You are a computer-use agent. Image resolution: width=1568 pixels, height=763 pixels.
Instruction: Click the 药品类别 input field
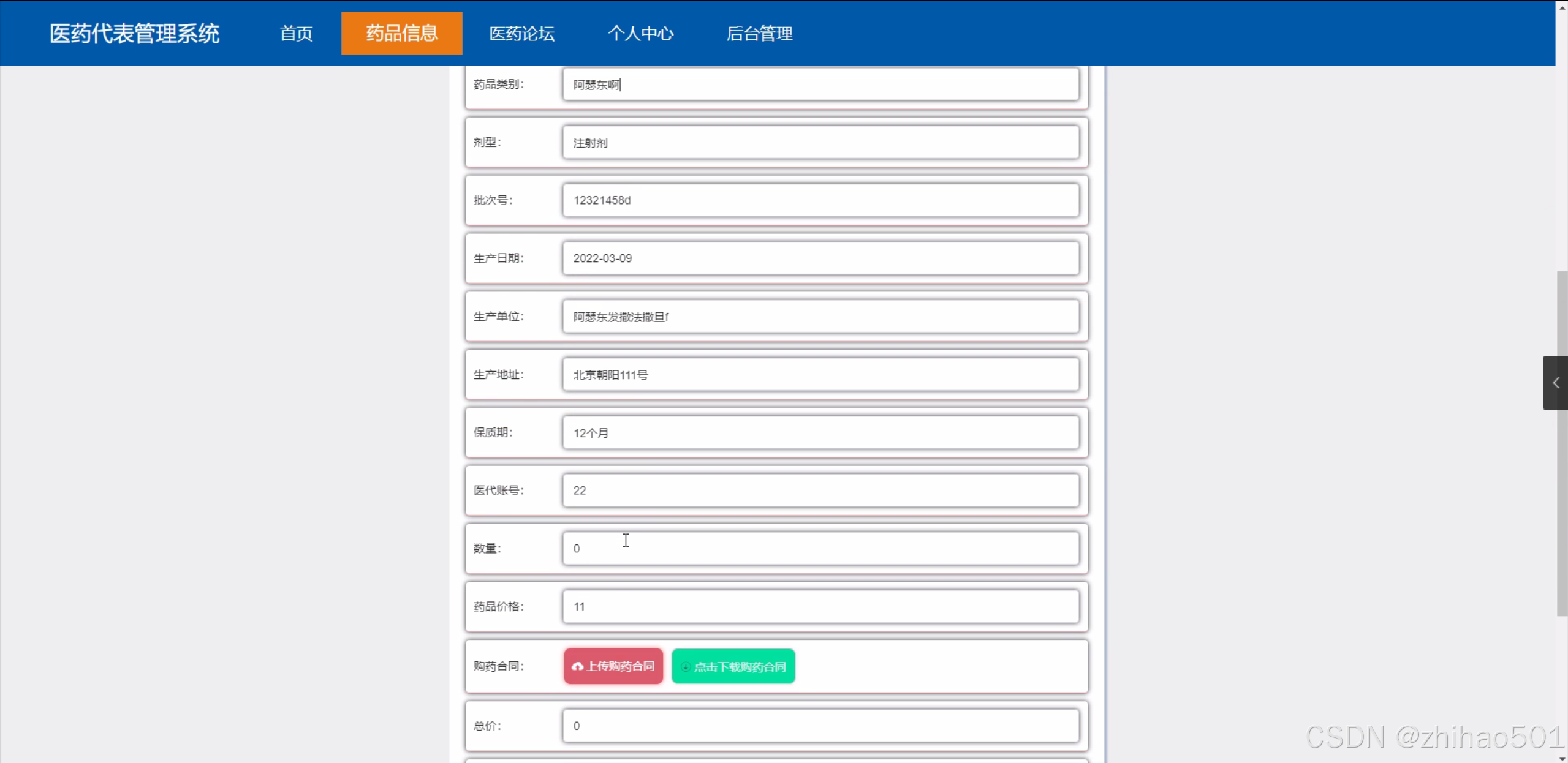point(820,85)
